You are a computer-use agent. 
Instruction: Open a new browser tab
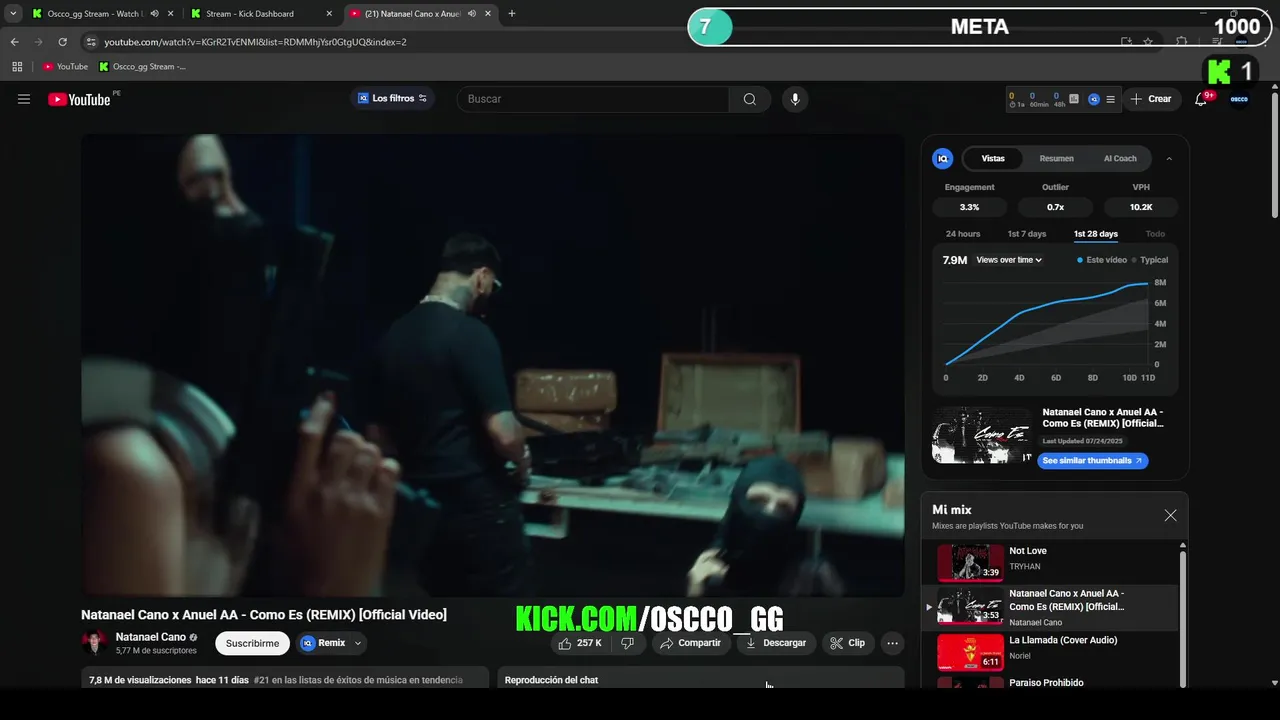(x=512, y=14)
